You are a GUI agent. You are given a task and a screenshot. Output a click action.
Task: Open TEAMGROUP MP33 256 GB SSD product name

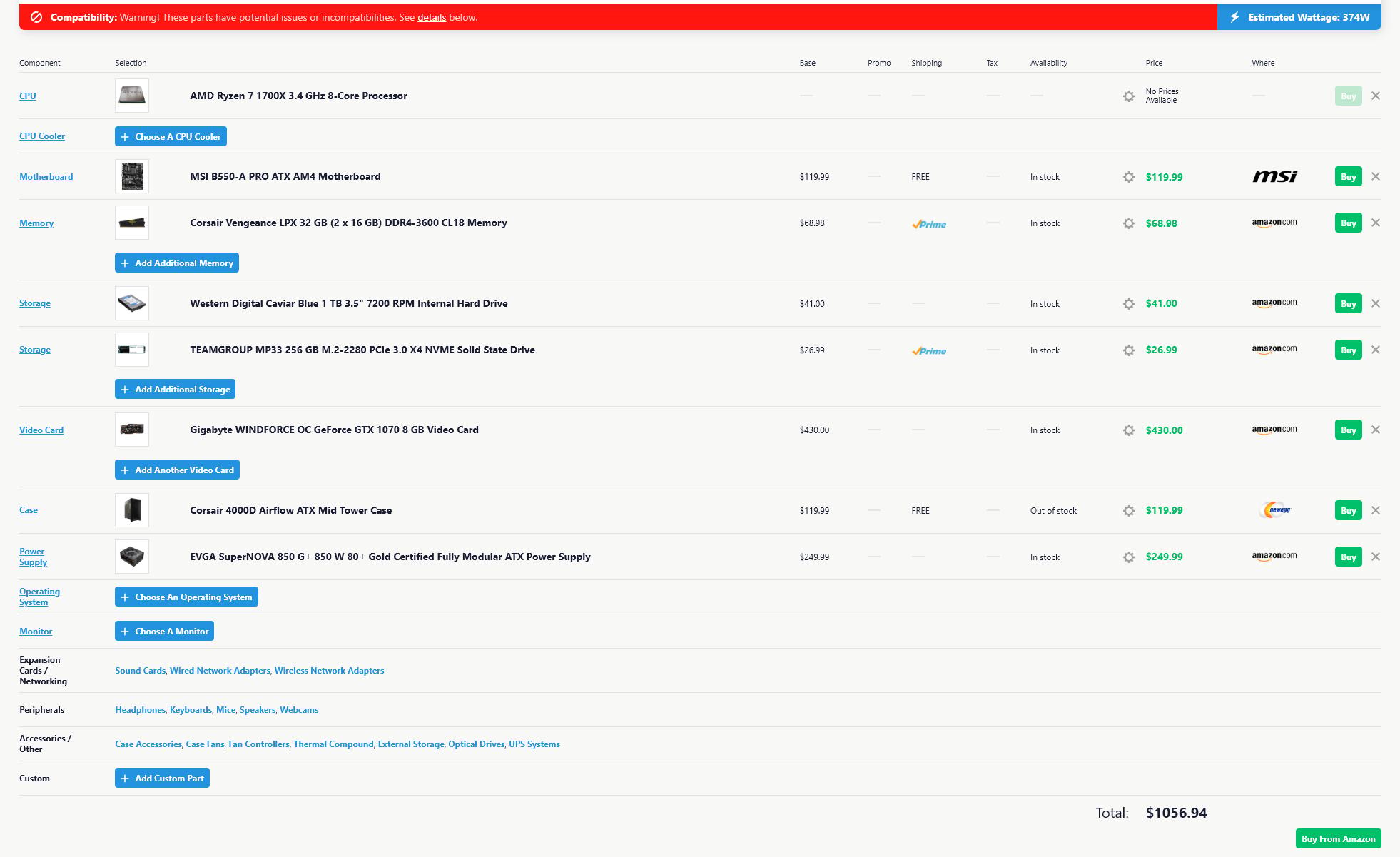[x=362, y=350]
